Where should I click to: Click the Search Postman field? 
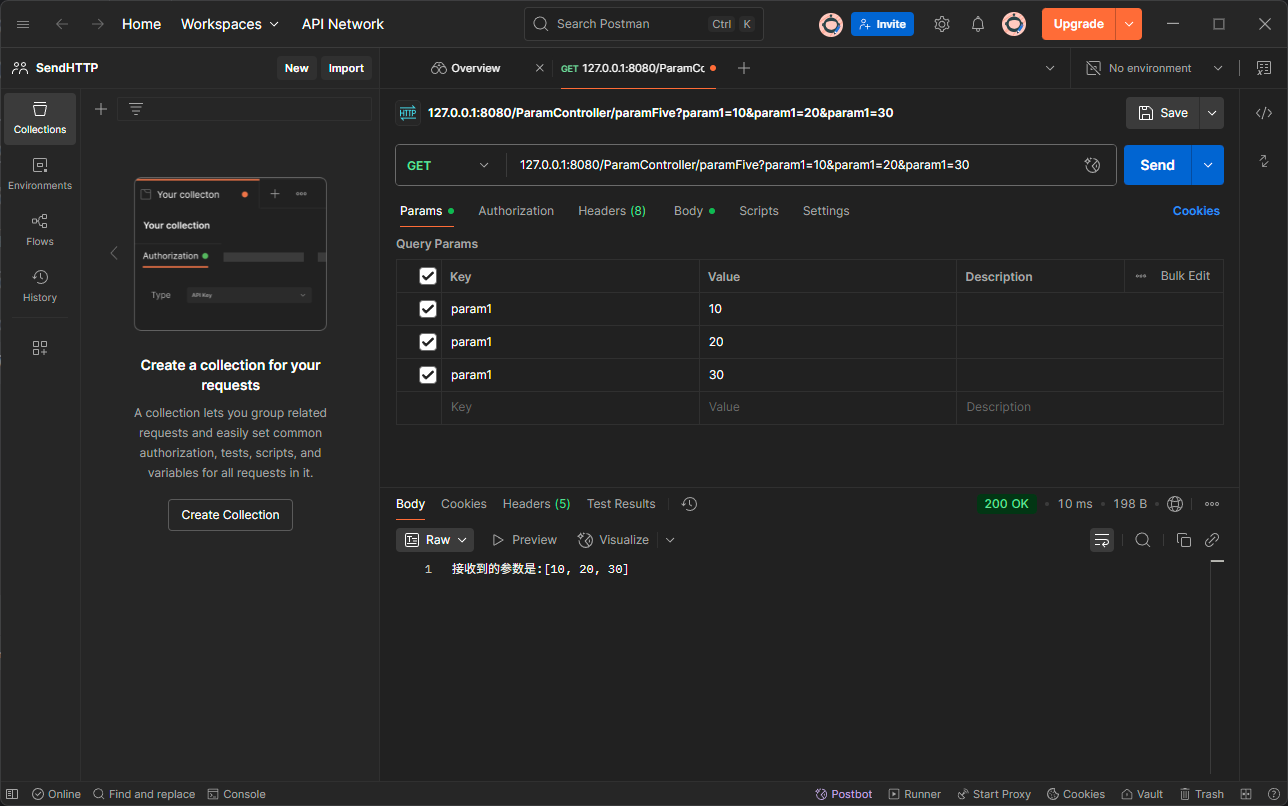pos(644,24)
